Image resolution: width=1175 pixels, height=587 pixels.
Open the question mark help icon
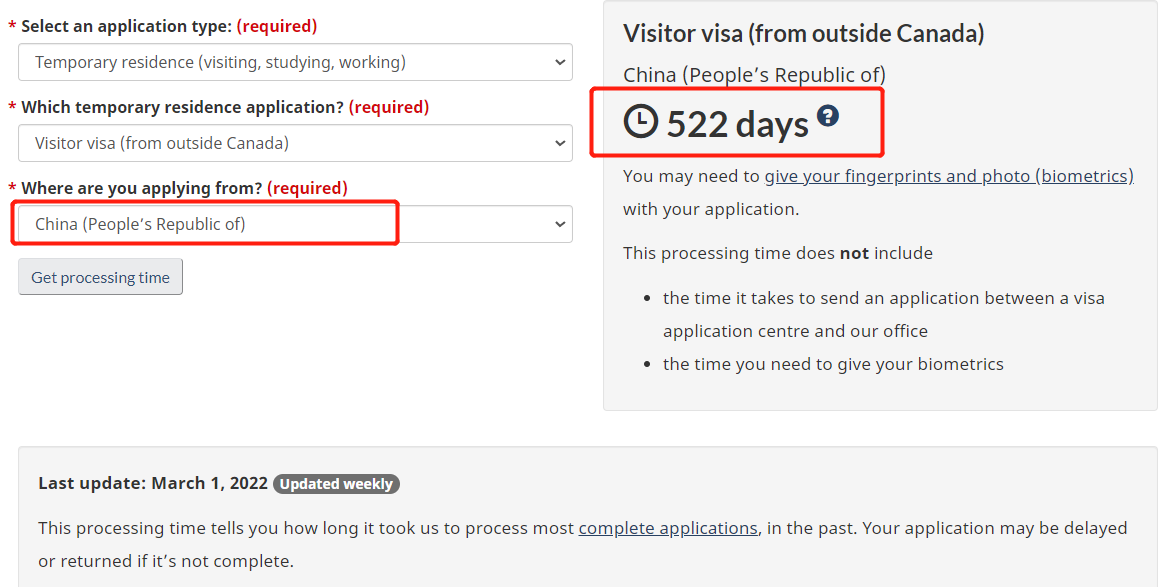pyautogui.click(x=827, y=116)
